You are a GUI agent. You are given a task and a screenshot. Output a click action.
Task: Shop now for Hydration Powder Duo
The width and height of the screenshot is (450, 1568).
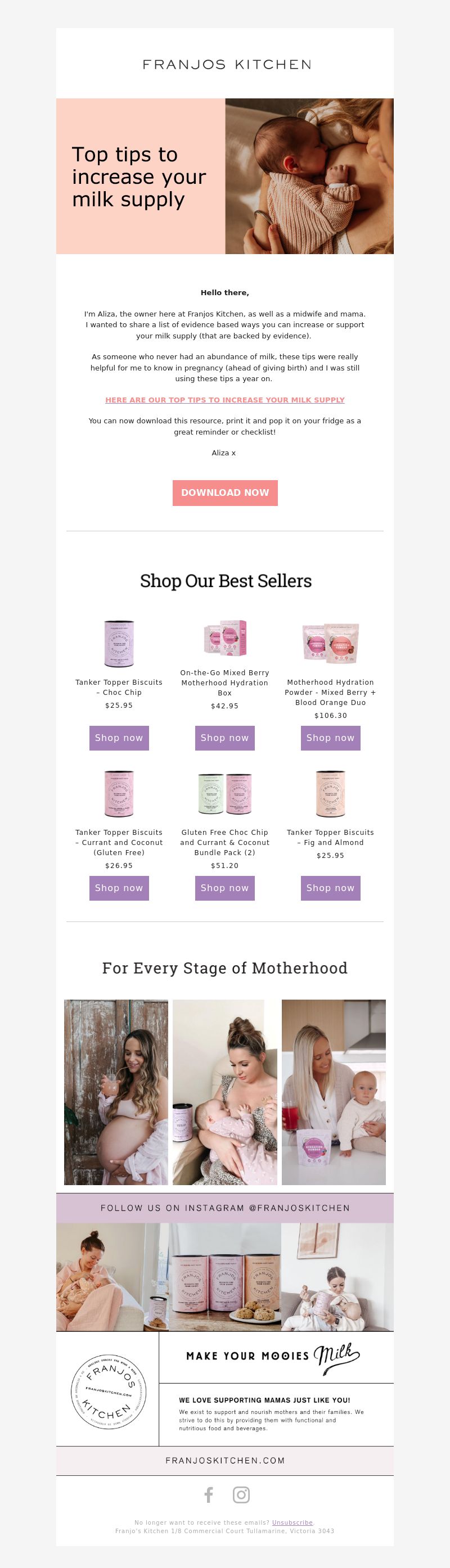tap(330, 738)
